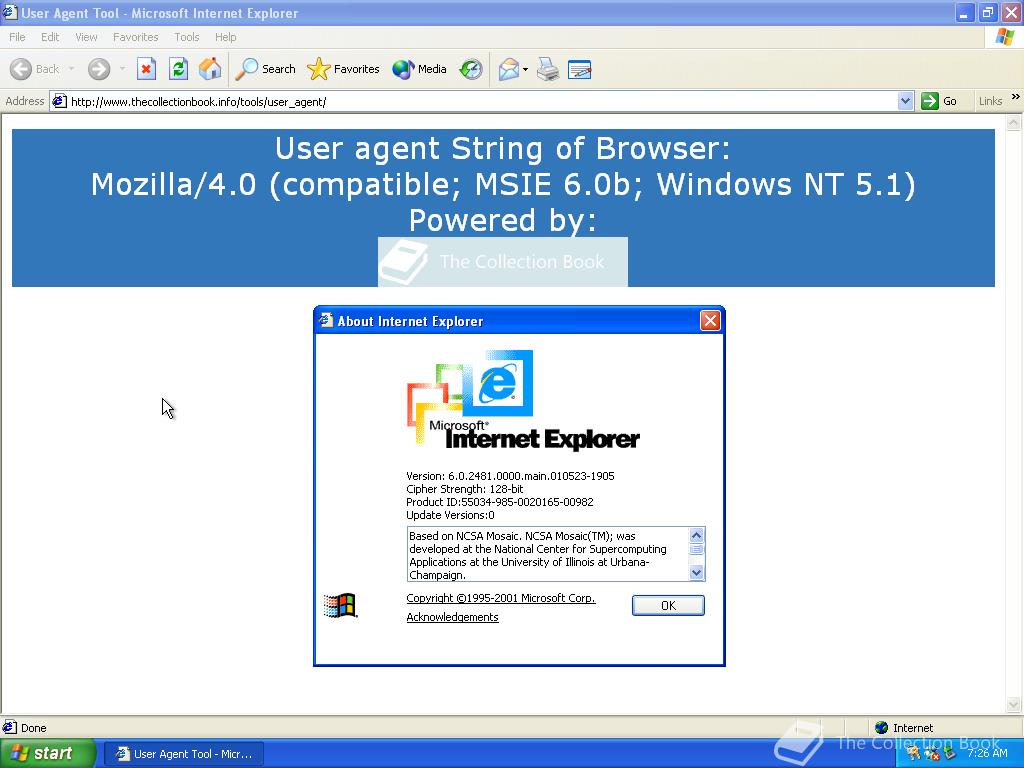Expand the Links toolbar chevron

pos(1016,97)
